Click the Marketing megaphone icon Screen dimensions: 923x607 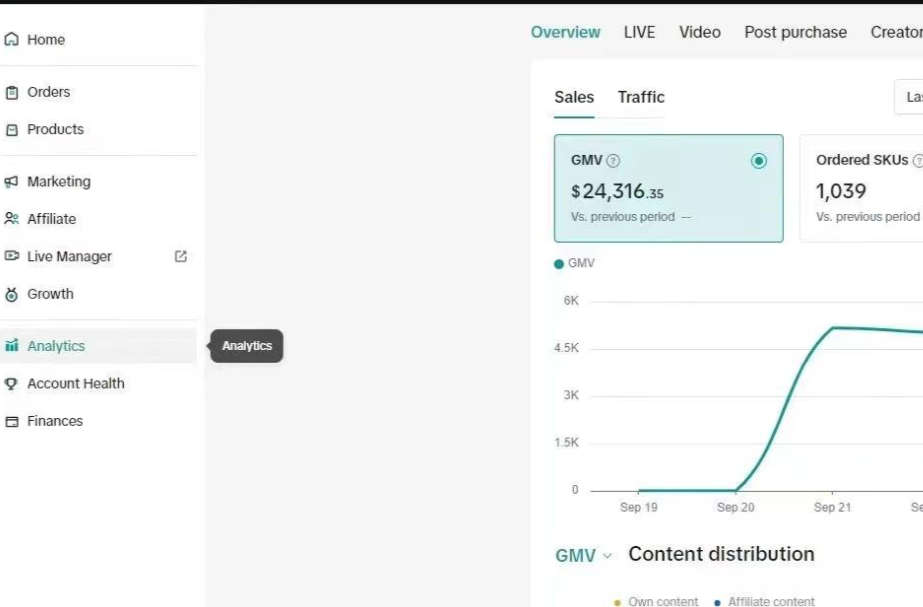12,182
